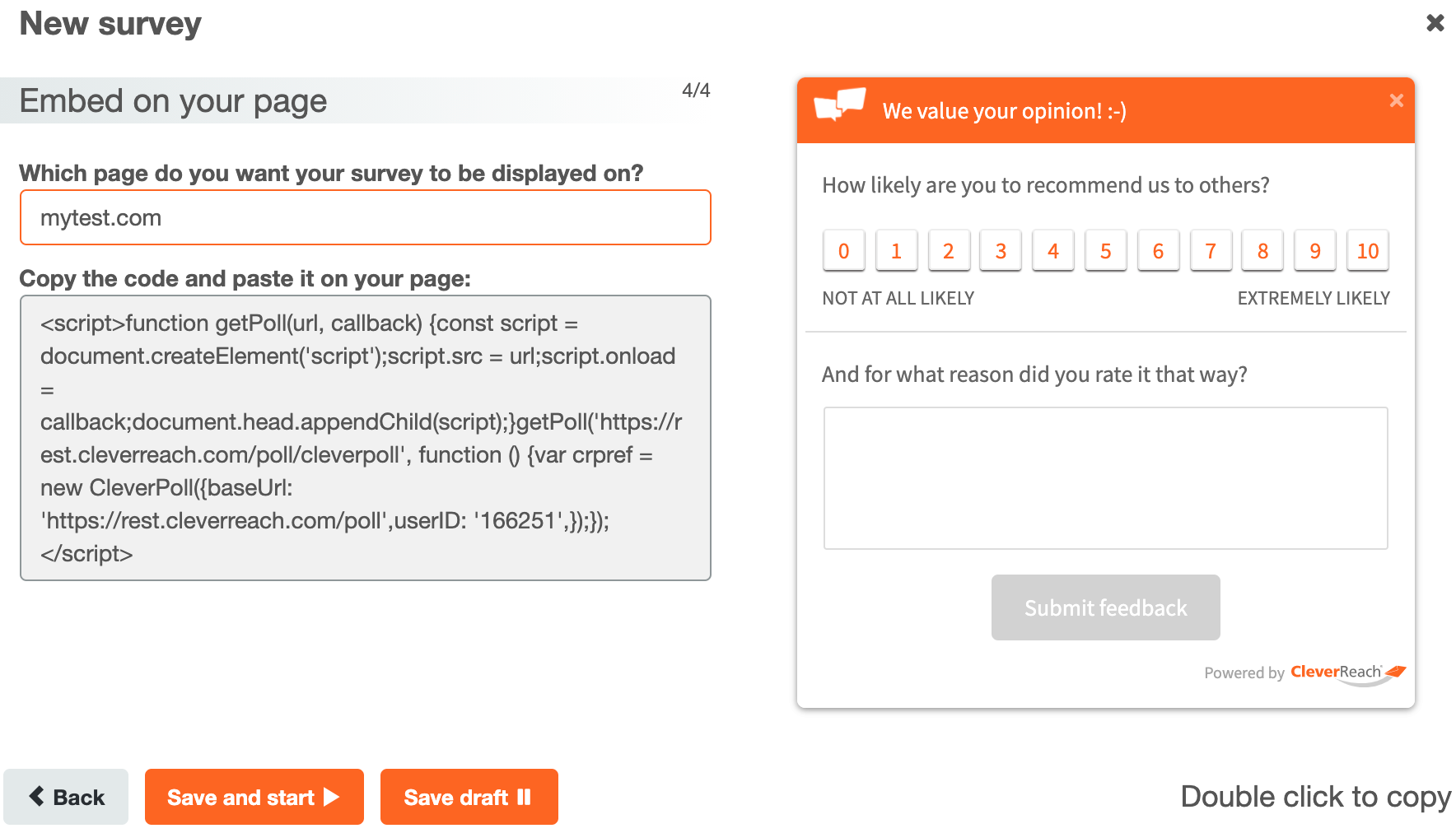1456x833 pixels.
Task: Pick rating 1 on recommendation scale
Action: [x=896, y=251]
